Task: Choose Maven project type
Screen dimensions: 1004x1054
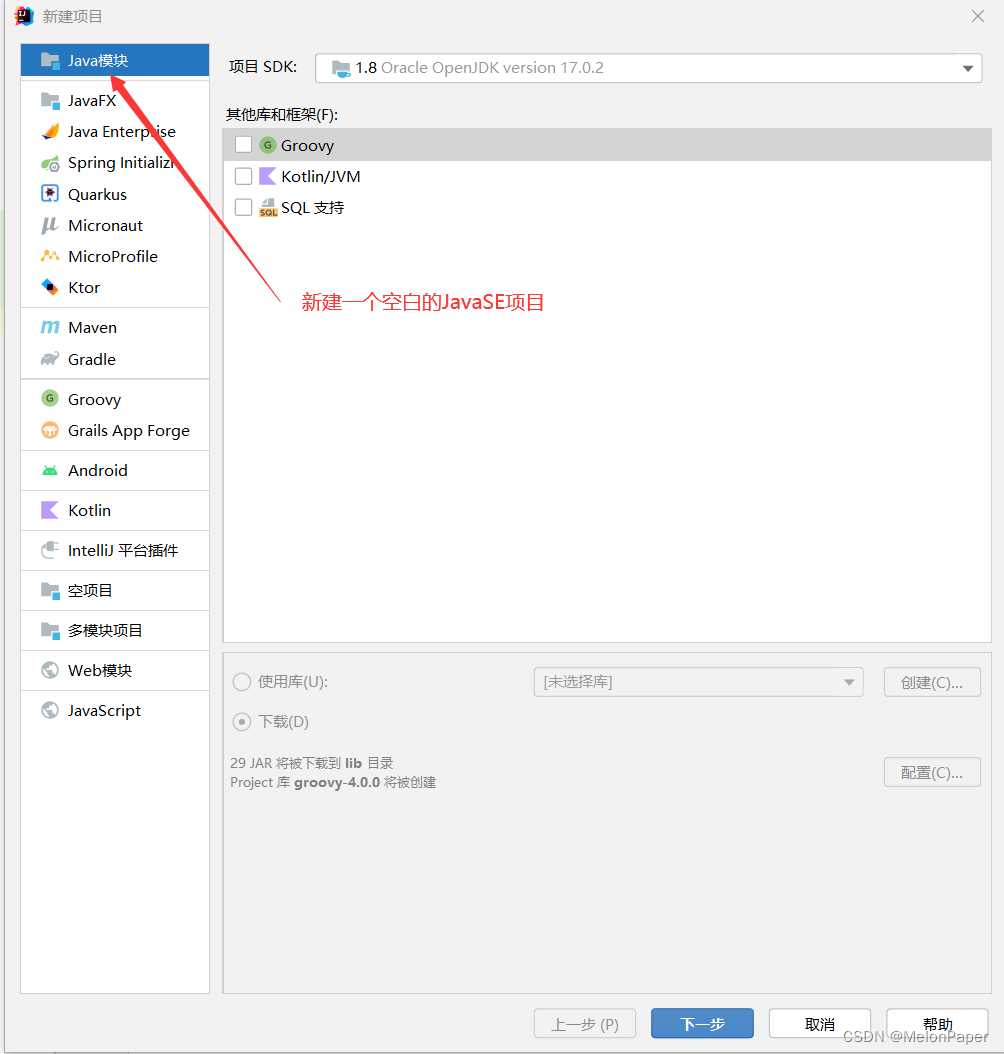Action: point(115,327)
